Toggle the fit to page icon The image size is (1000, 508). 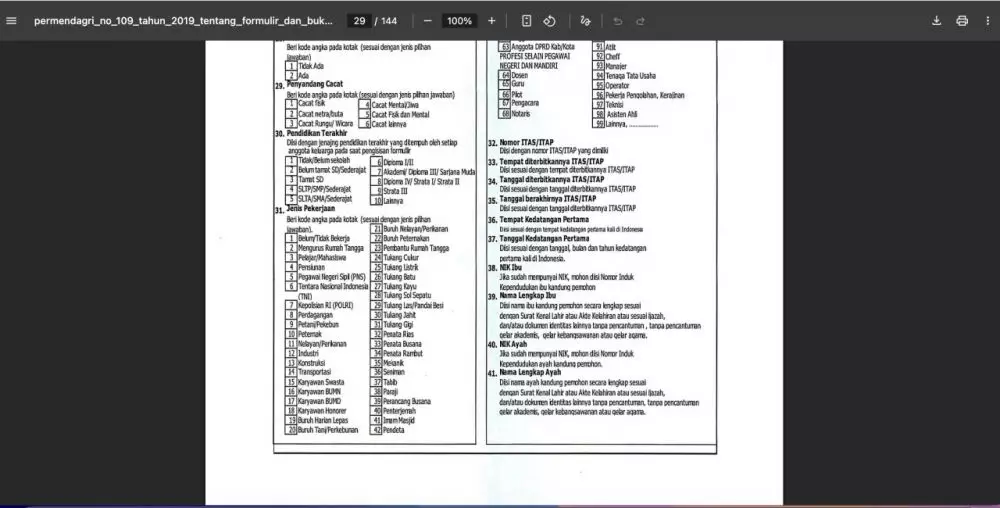(527, 21)
